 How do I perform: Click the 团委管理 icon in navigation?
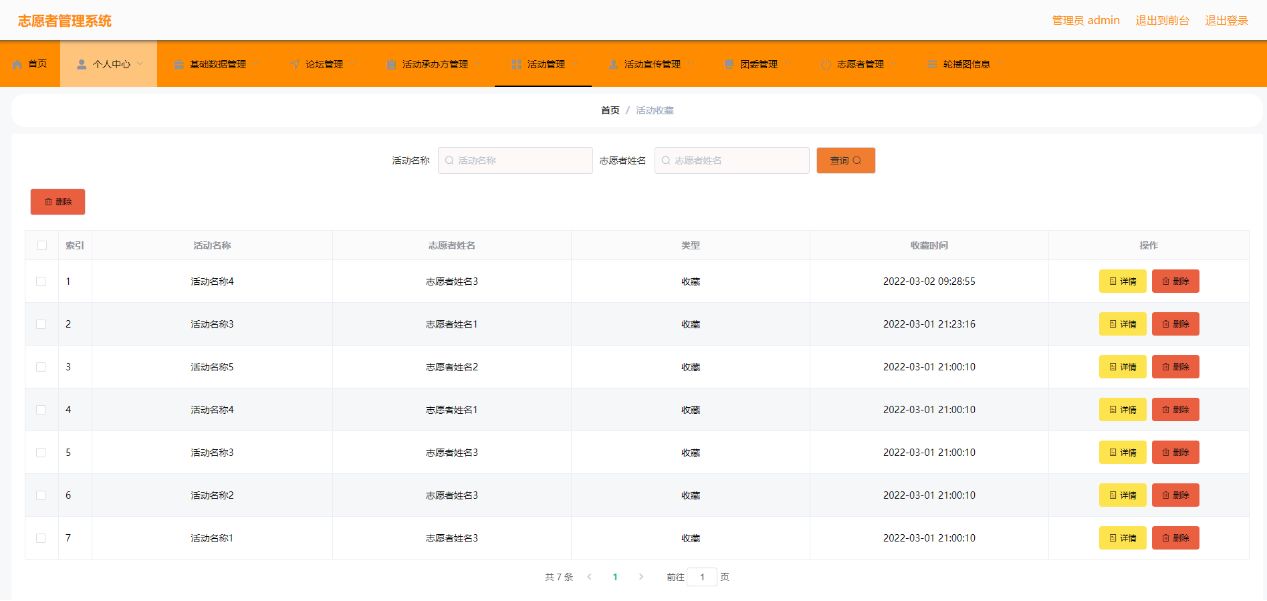tap(729, 64)
